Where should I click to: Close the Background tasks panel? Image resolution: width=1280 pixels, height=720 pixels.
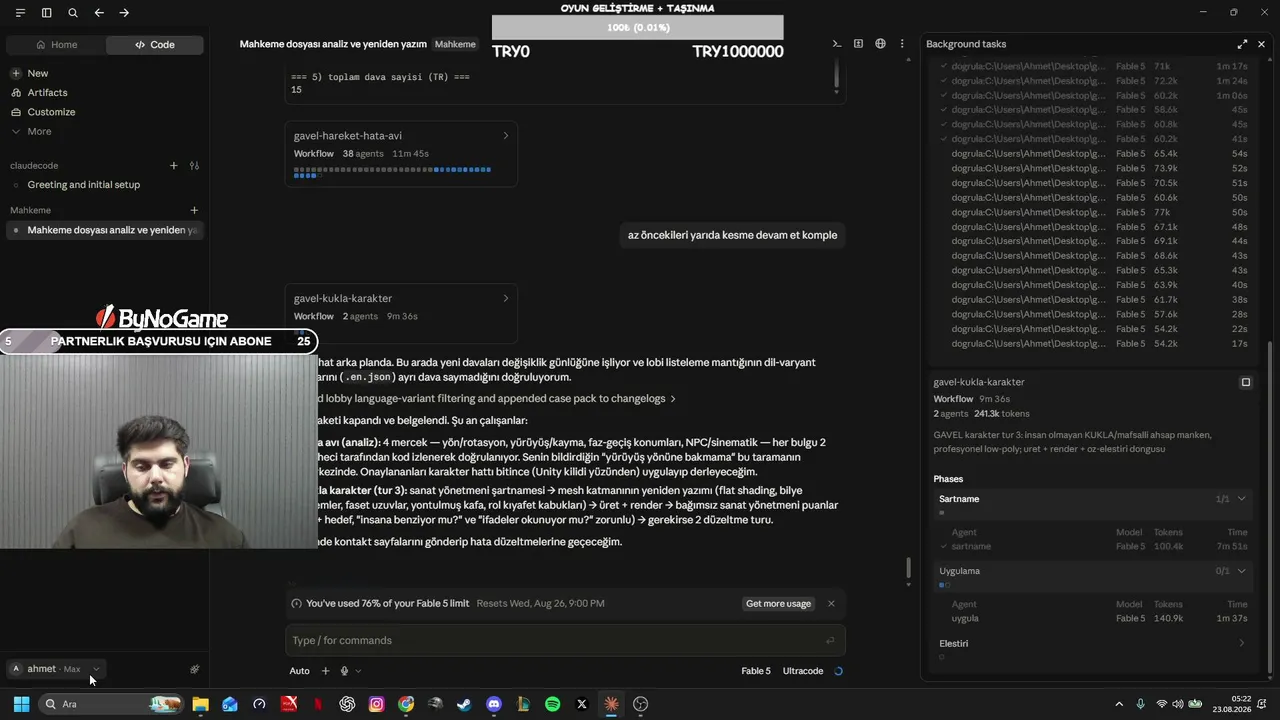1261,44
